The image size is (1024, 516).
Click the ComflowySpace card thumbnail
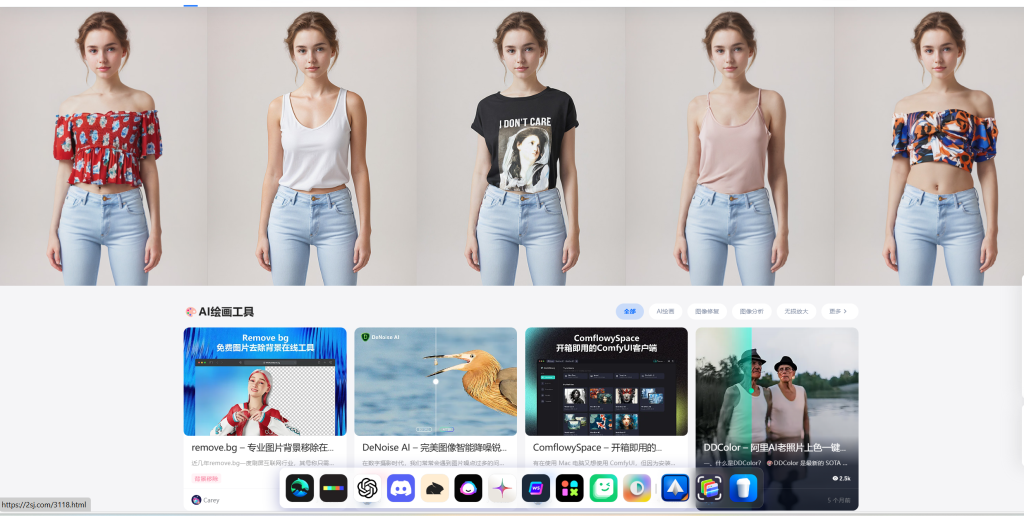click(x=606, y=381)
